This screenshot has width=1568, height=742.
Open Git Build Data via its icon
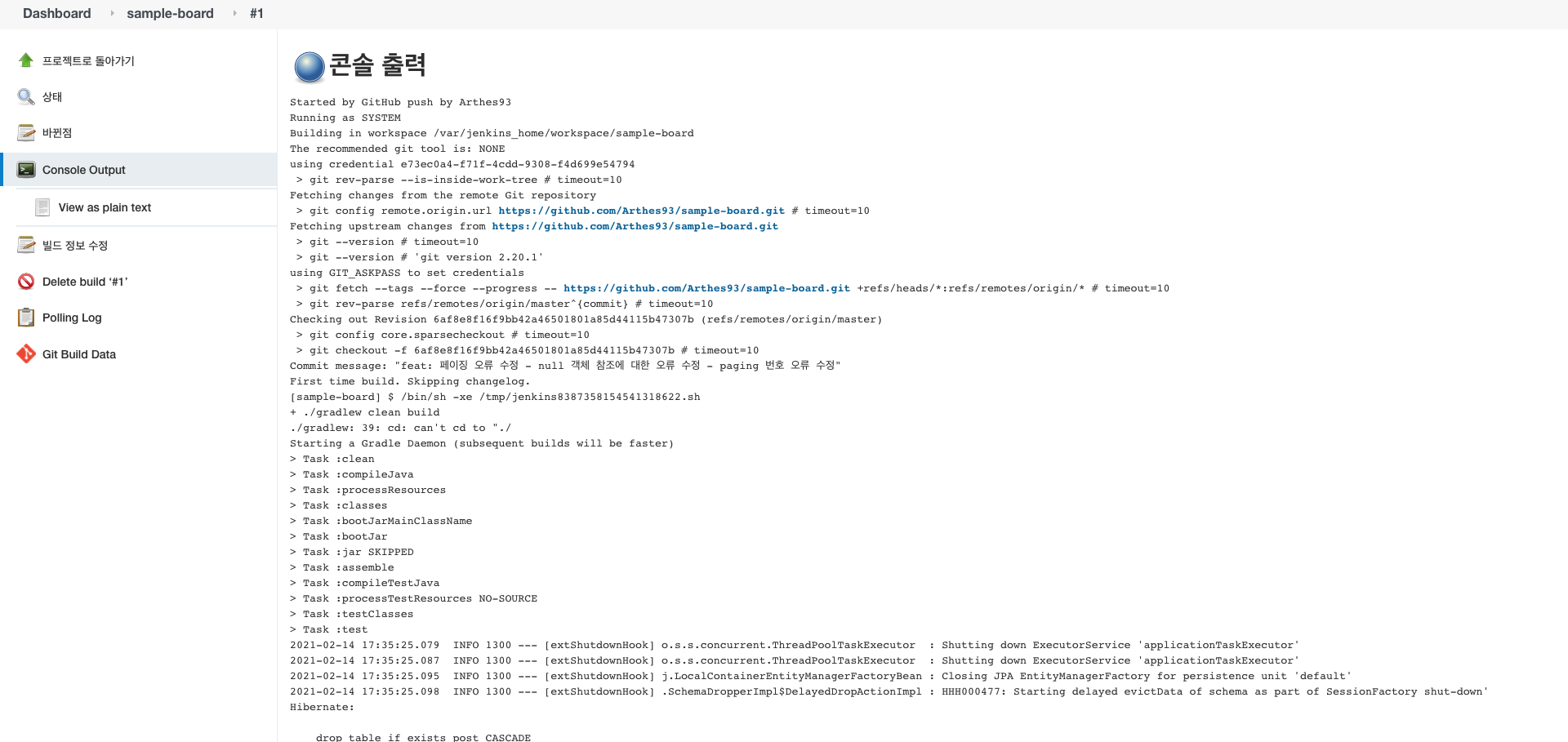click(x=25, y=354)
